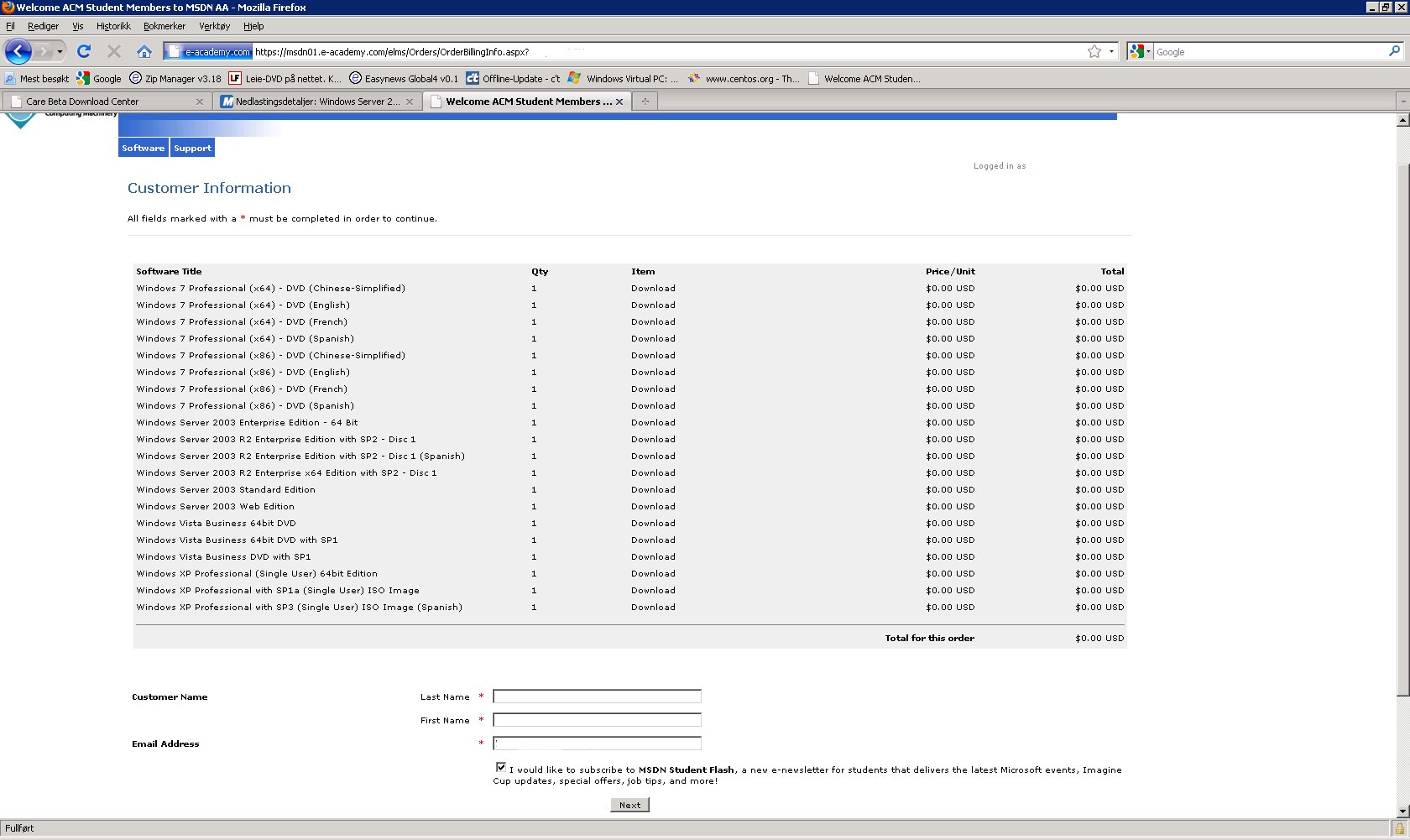The image size is (1410, 840).
Task: Select Windows 7 Professional (x64) DVD (English) row
Action: pos(629,305)
